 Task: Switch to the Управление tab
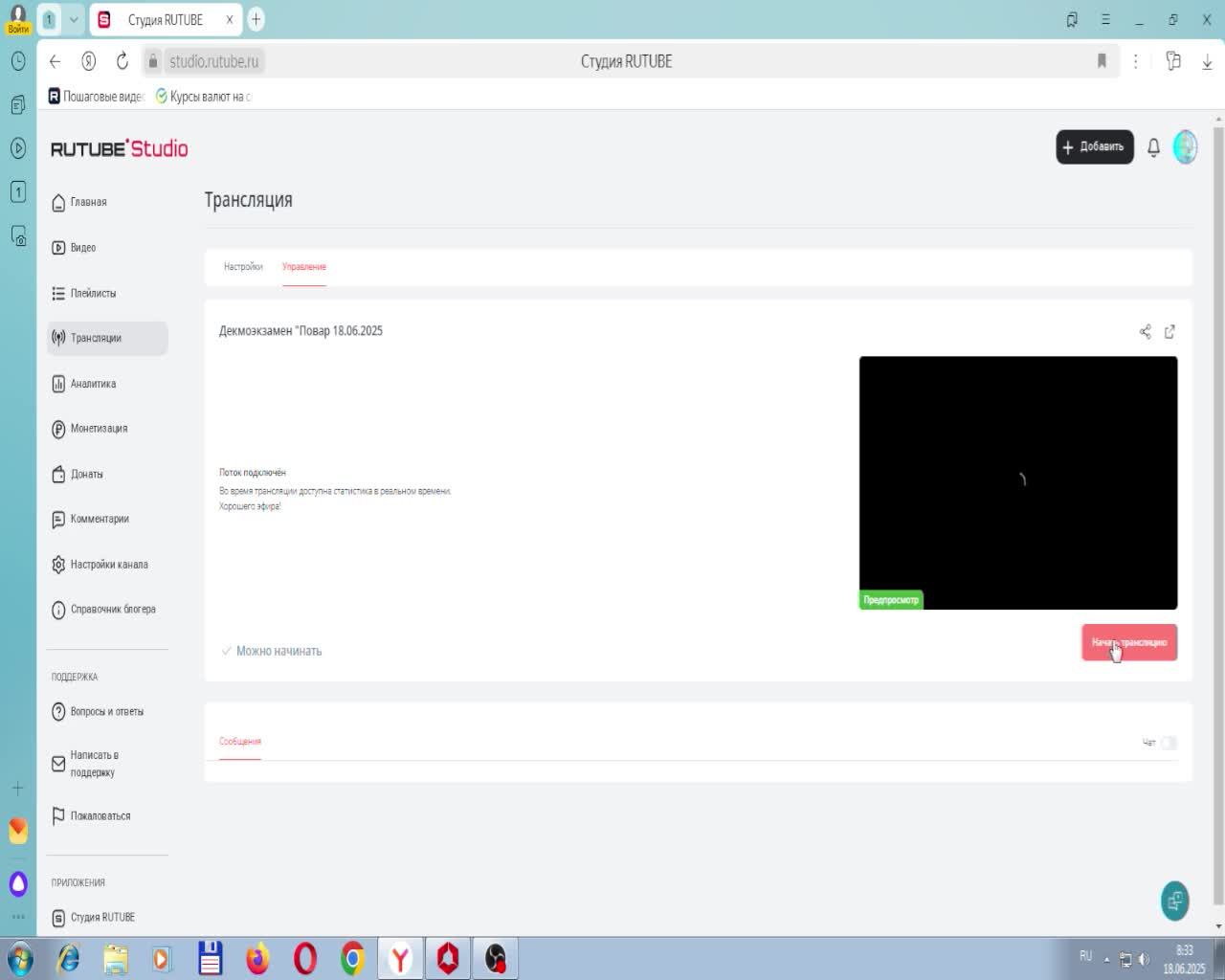[x=304, y=267]
